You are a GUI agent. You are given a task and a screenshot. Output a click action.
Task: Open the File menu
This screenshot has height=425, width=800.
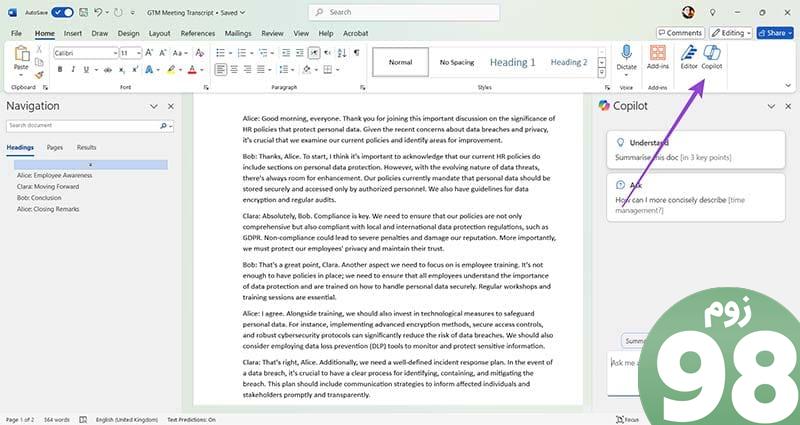coord(16,33)
